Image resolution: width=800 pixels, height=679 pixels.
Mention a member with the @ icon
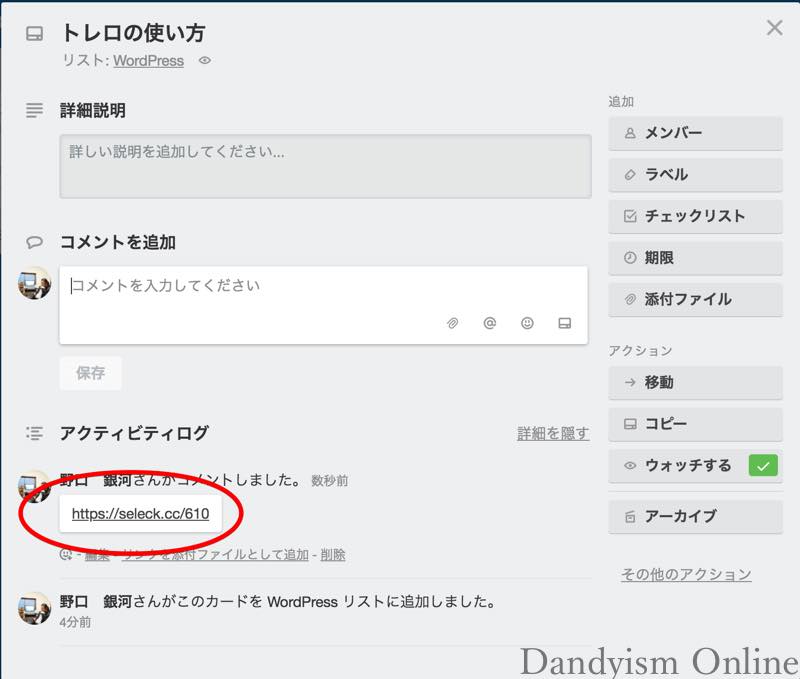pos(489,323)
